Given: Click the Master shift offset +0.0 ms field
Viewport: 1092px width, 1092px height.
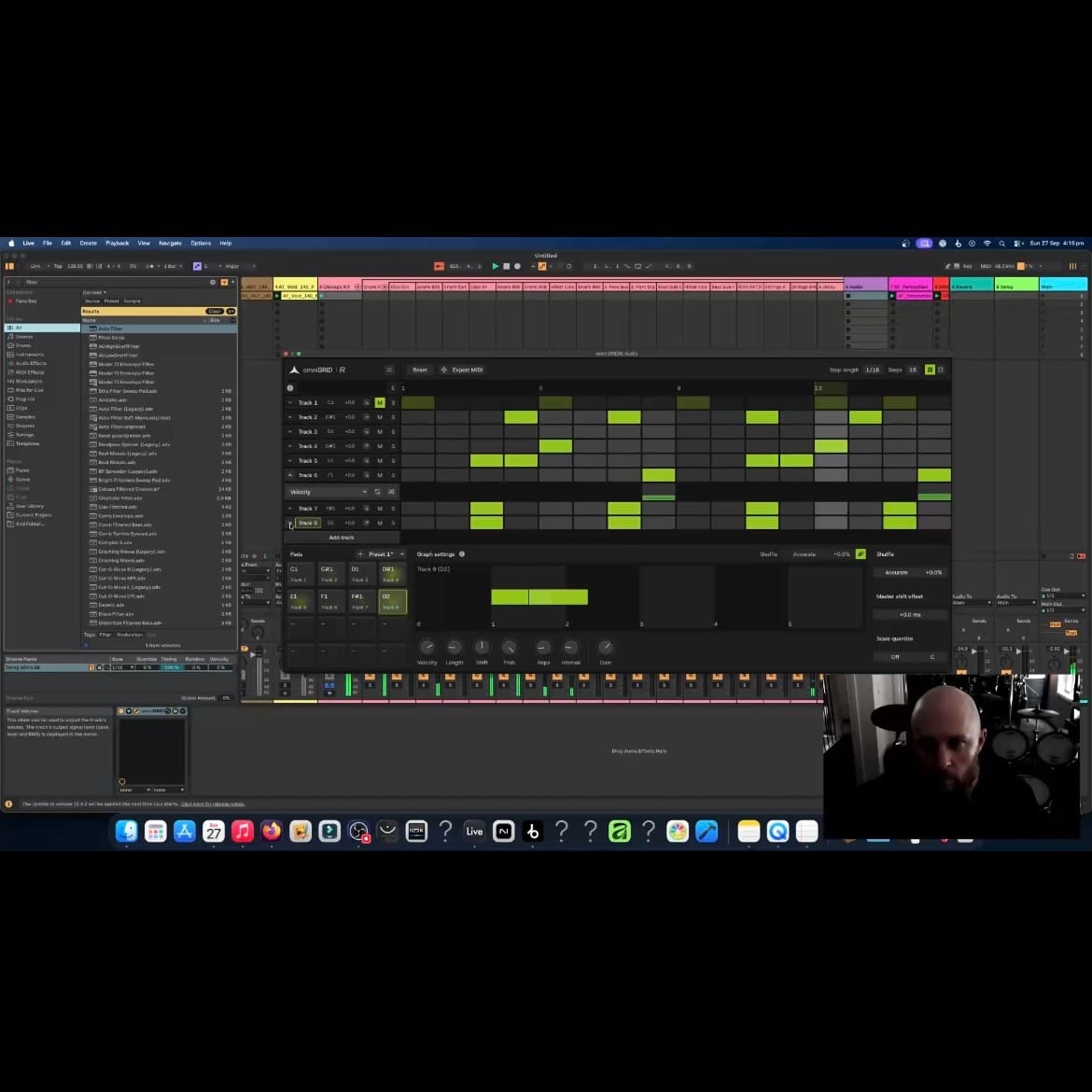Looking at the screenshot, I should pos(910,615).
